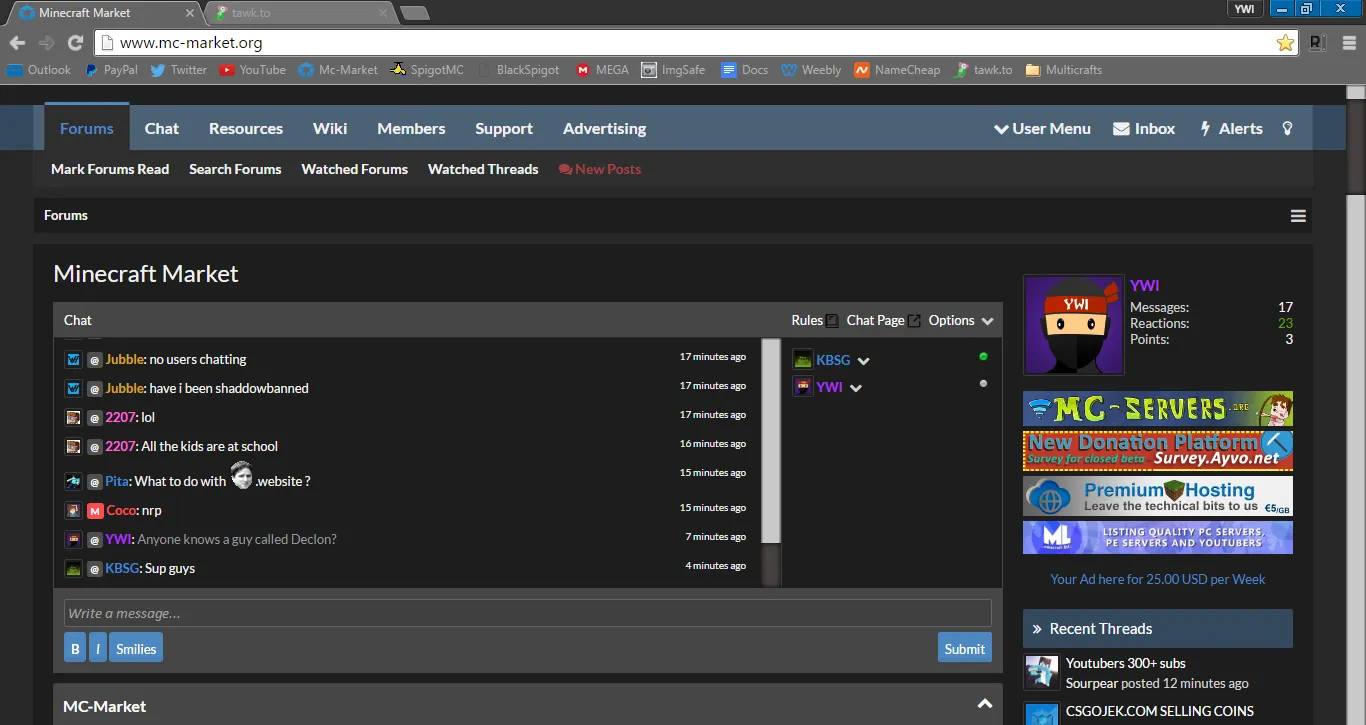Open the hamburger menu on the Forums breadcrumb bar
This screenshot has height=725, width=1366.
(x=1298, y=216)
